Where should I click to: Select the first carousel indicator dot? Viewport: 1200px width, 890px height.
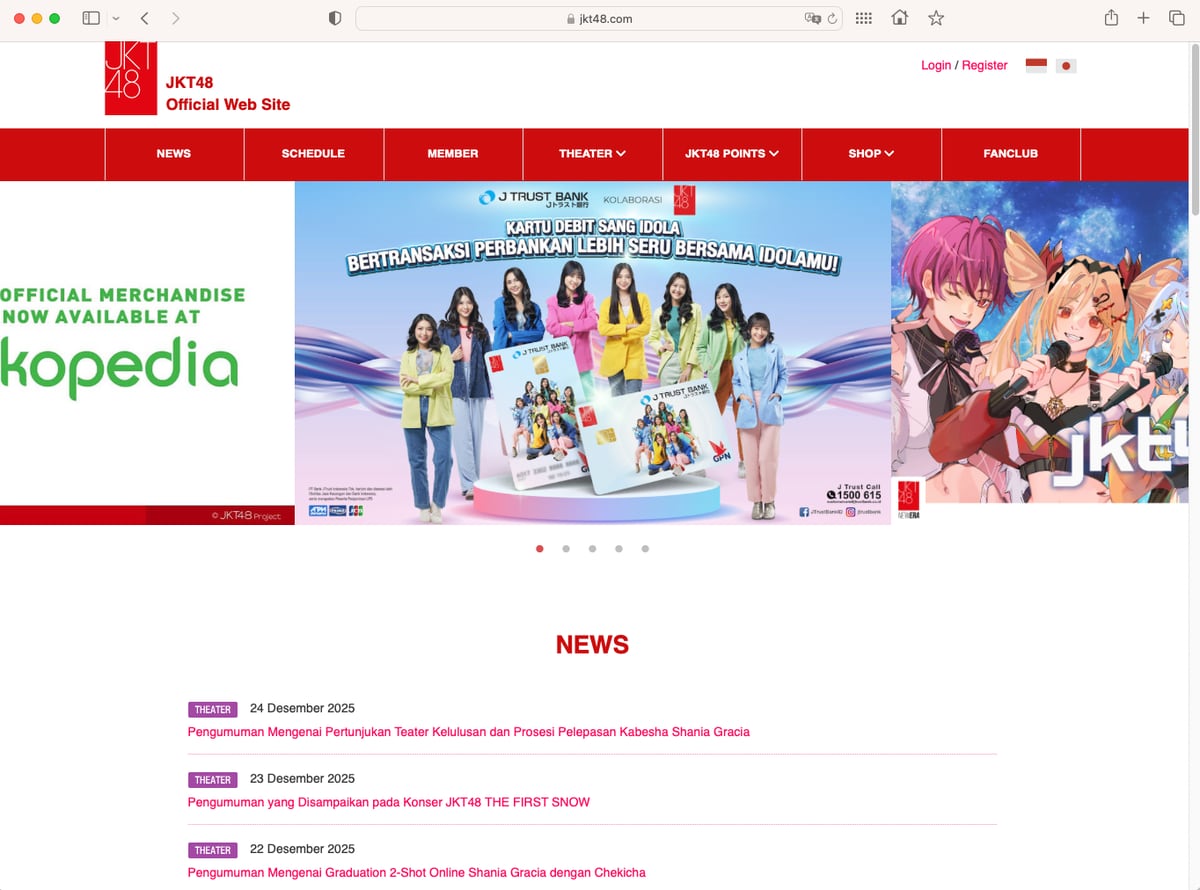tap(540, 548)
